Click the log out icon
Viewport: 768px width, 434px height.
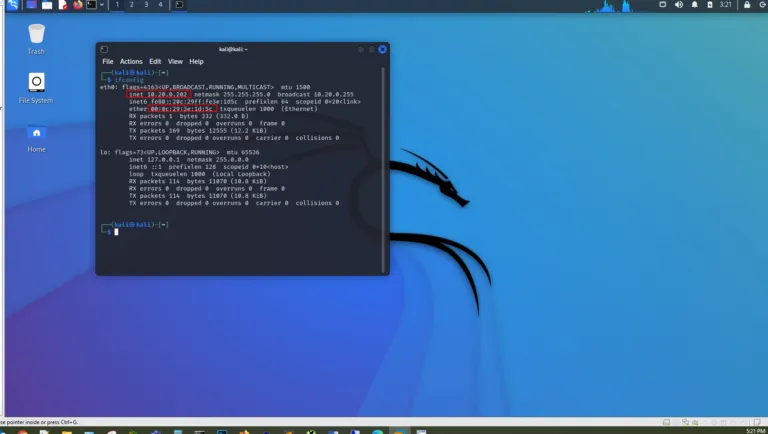[x=763, y=5]
